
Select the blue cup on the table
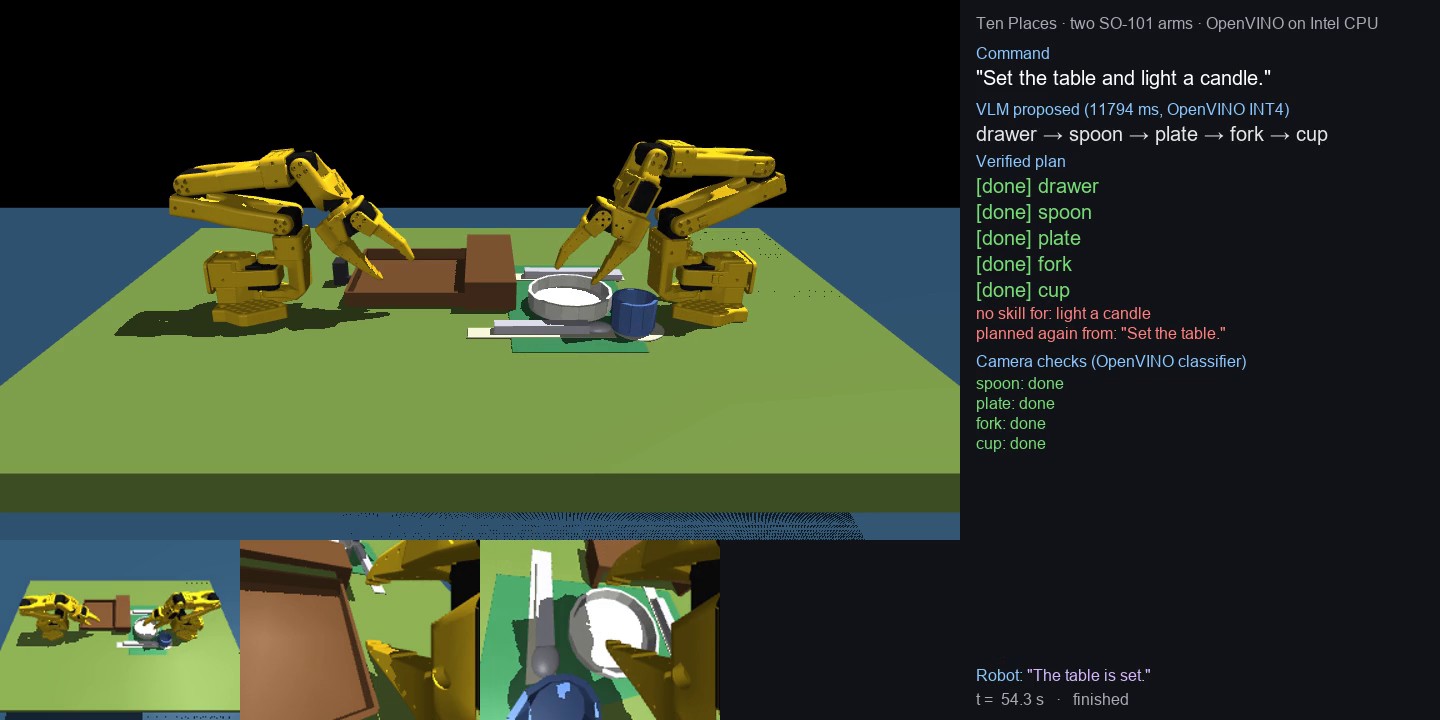point(633,312)
